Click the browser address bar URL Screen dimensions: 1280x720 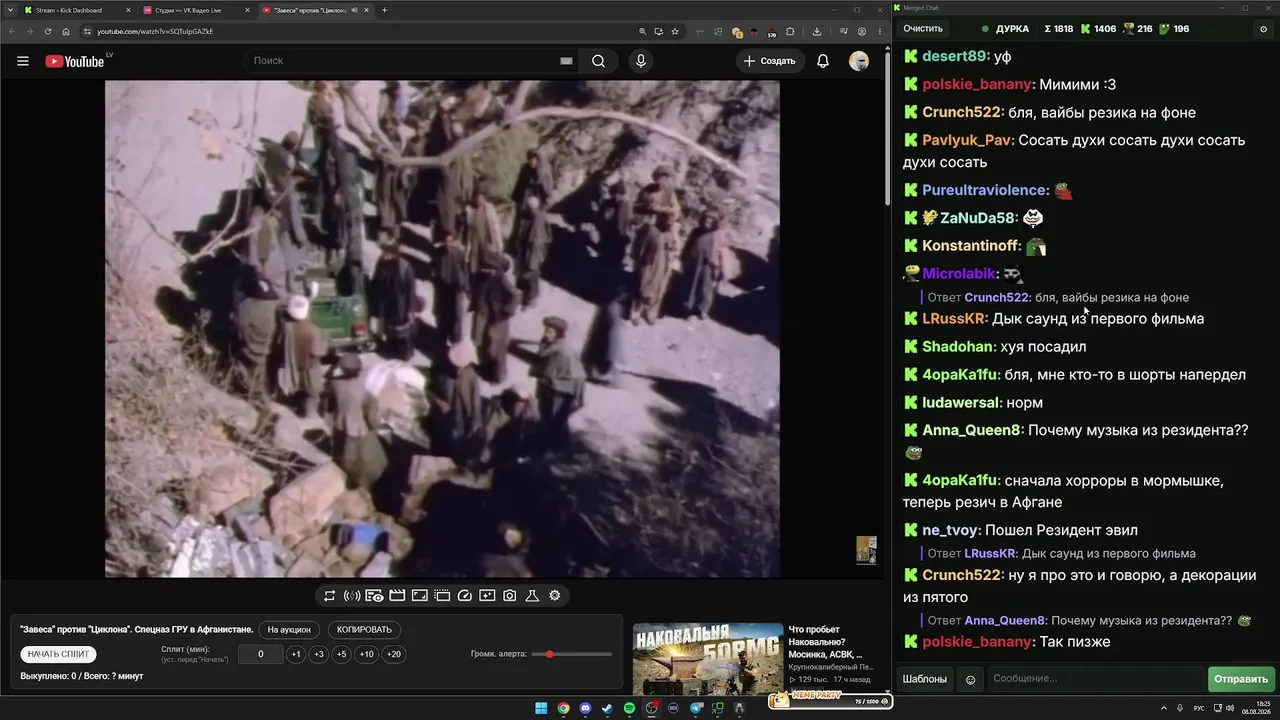pos(155,31)
